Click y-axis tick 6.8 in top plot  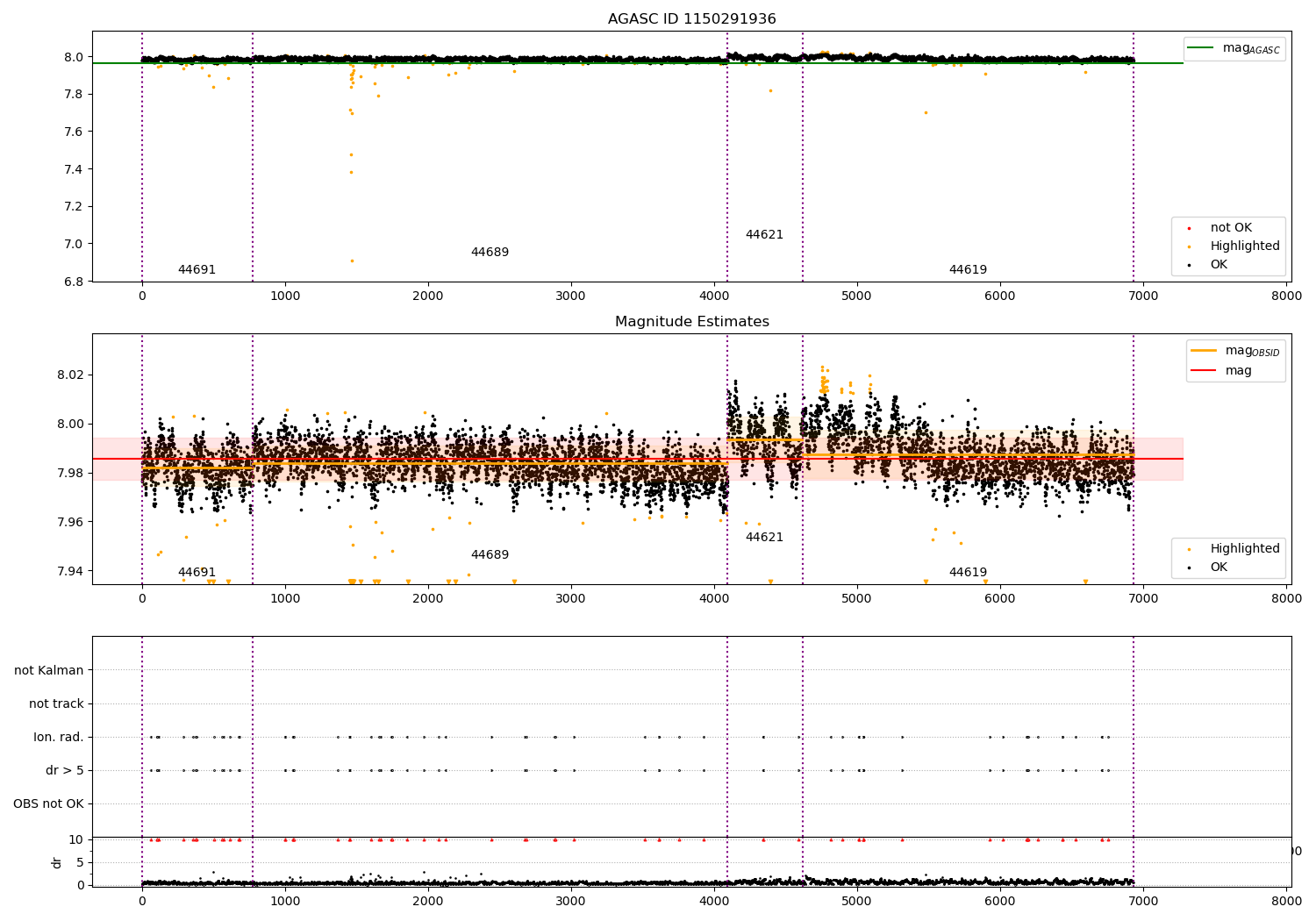tap(74, 282)
